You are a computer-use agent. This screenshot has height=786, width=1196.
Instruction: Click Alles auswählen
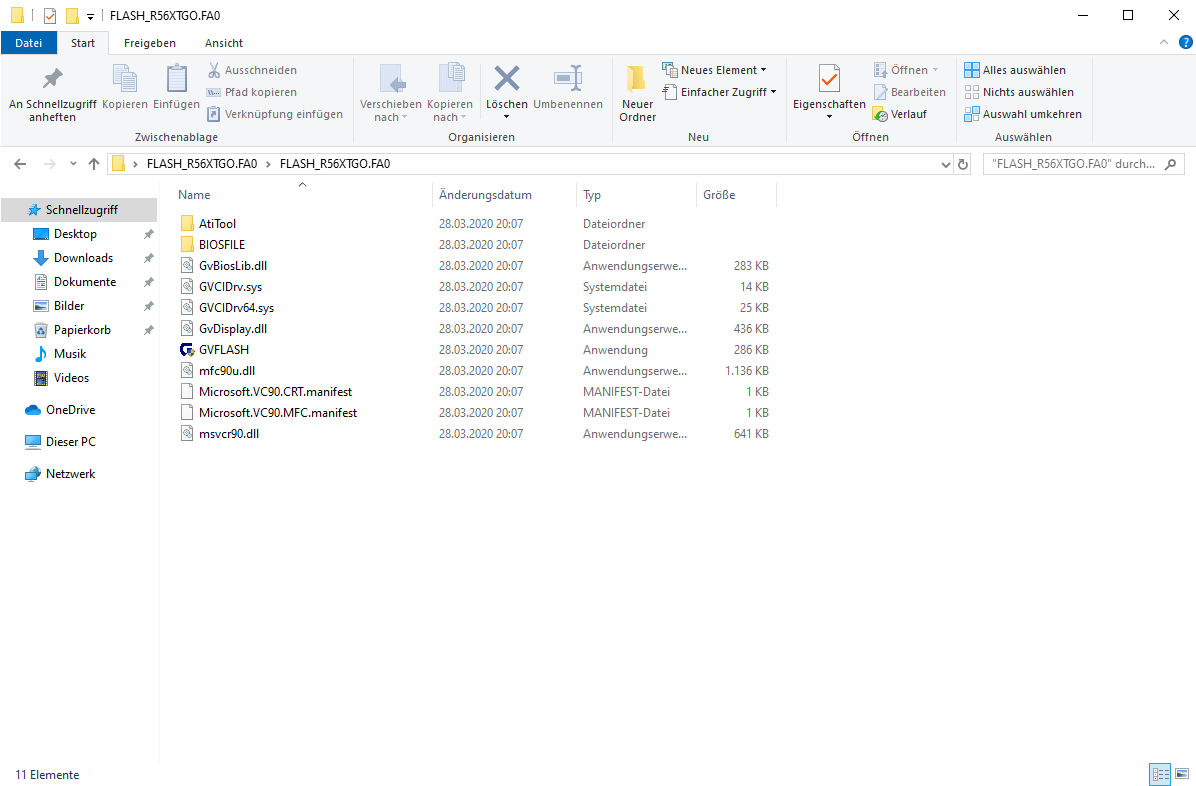(1015, 70)
